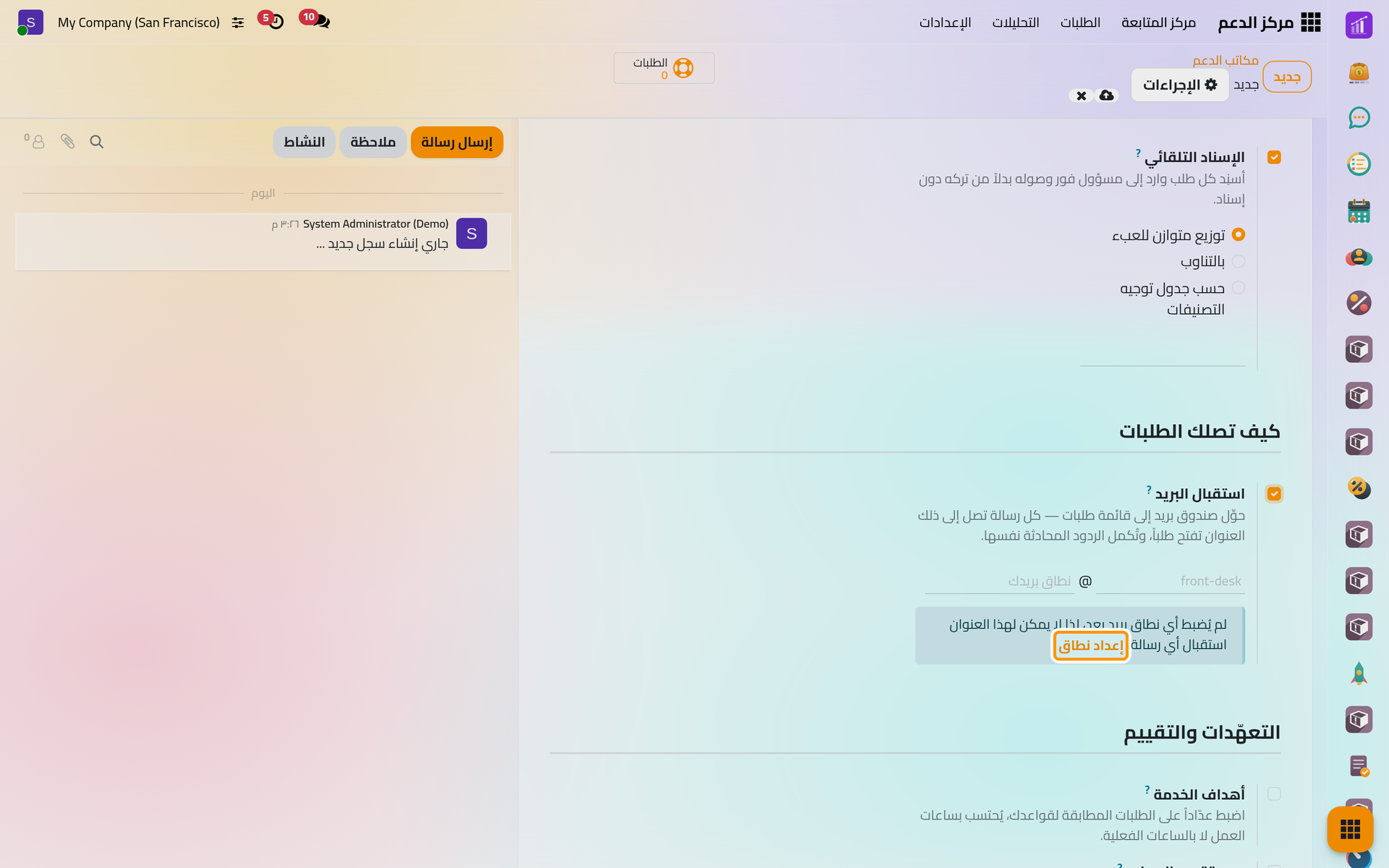Open the calendar app in the sidebar
1389x868 pixels.
point(1359,210)
